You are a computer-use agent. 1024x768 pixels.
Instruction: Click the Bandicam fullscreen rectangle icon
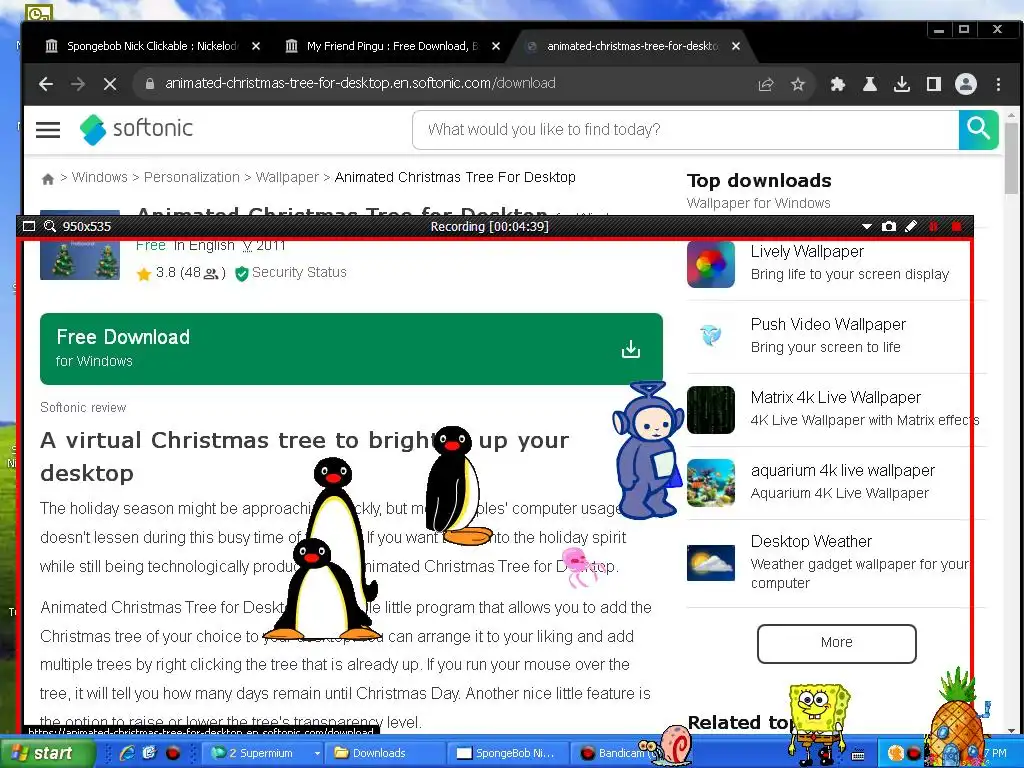pyautogui.click(x=29, y=226)
